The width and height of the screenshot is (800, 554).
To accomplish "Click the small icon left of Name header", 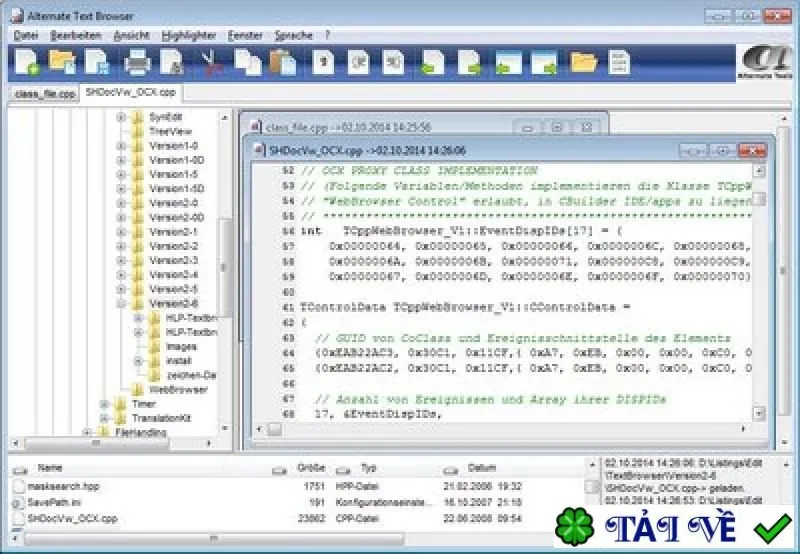I will pos(20,469).
